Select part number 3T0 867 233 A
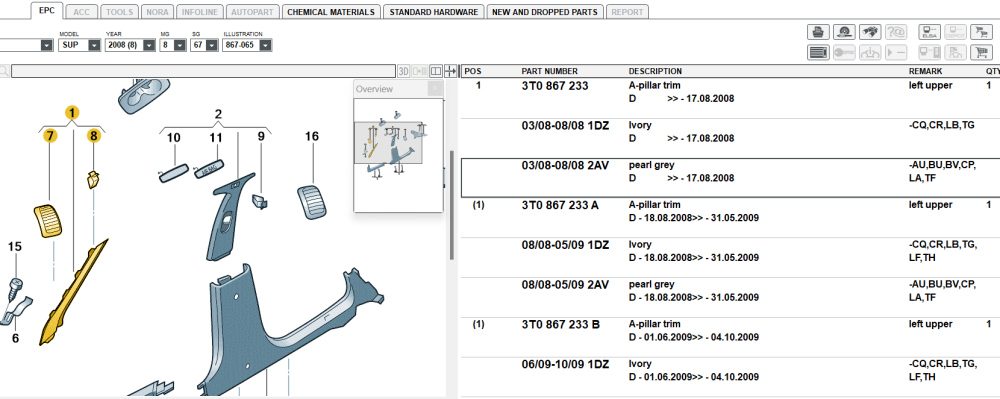The height and width of the screenshot is (399, 1000). coord(560,205)
